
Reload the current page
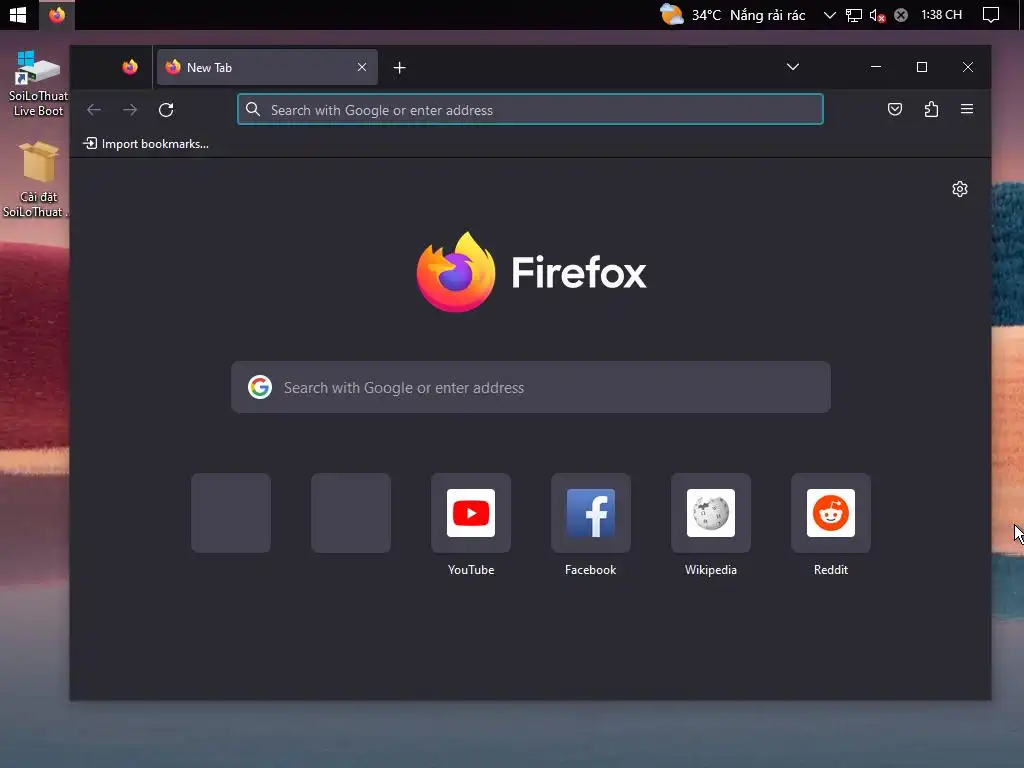tap(166, 110)
